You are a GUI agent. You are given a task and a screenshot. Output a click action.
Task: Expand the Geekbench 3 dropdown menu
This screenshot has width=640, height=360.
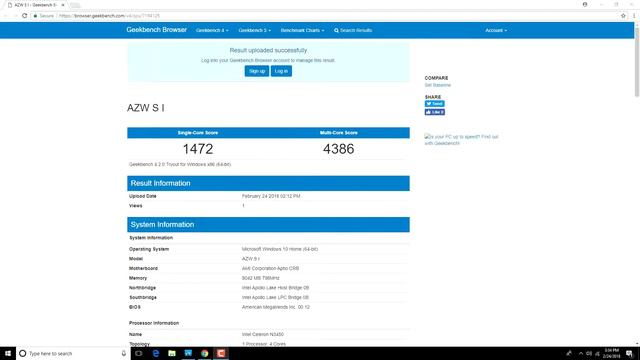tap(254, 30)
